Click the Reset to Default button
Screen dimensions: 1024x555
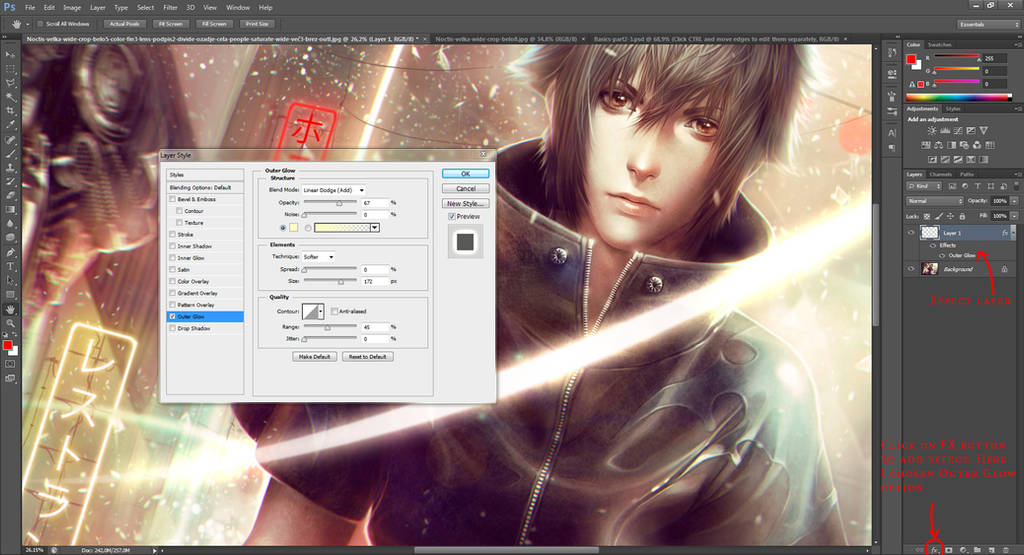[368, 357]
